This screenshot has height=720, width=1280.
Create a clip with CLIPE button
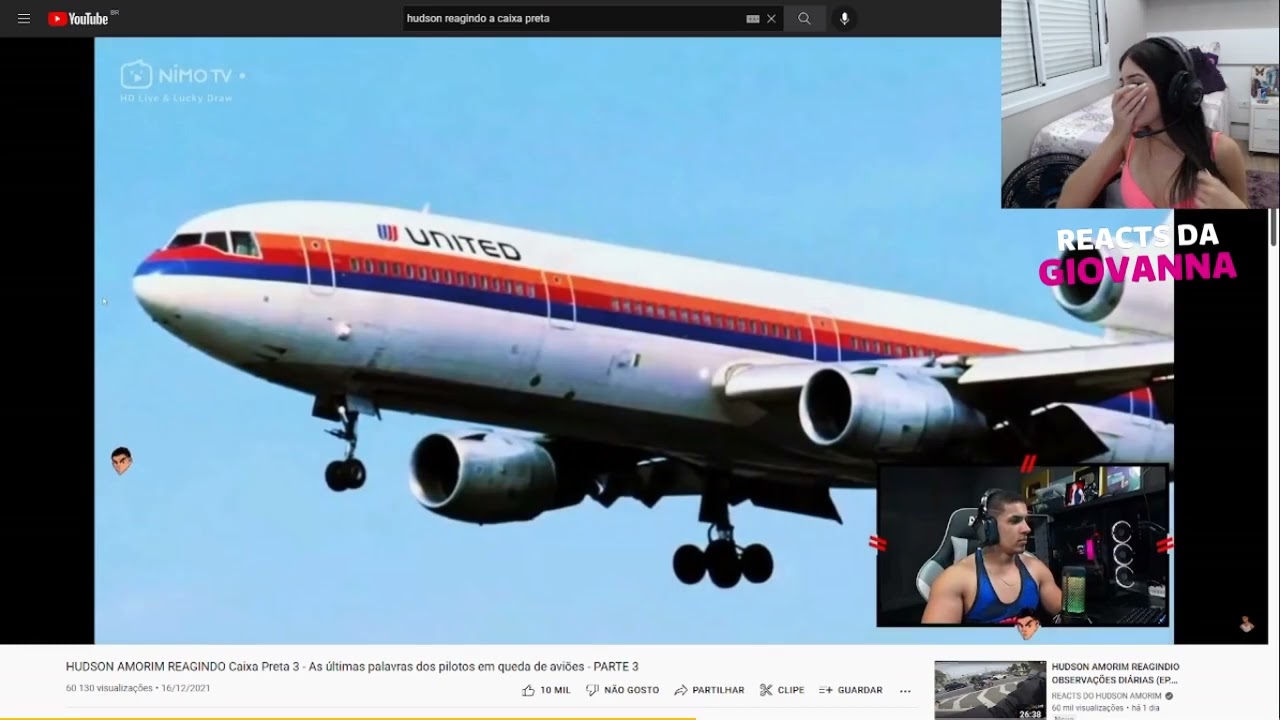(781, 690)
